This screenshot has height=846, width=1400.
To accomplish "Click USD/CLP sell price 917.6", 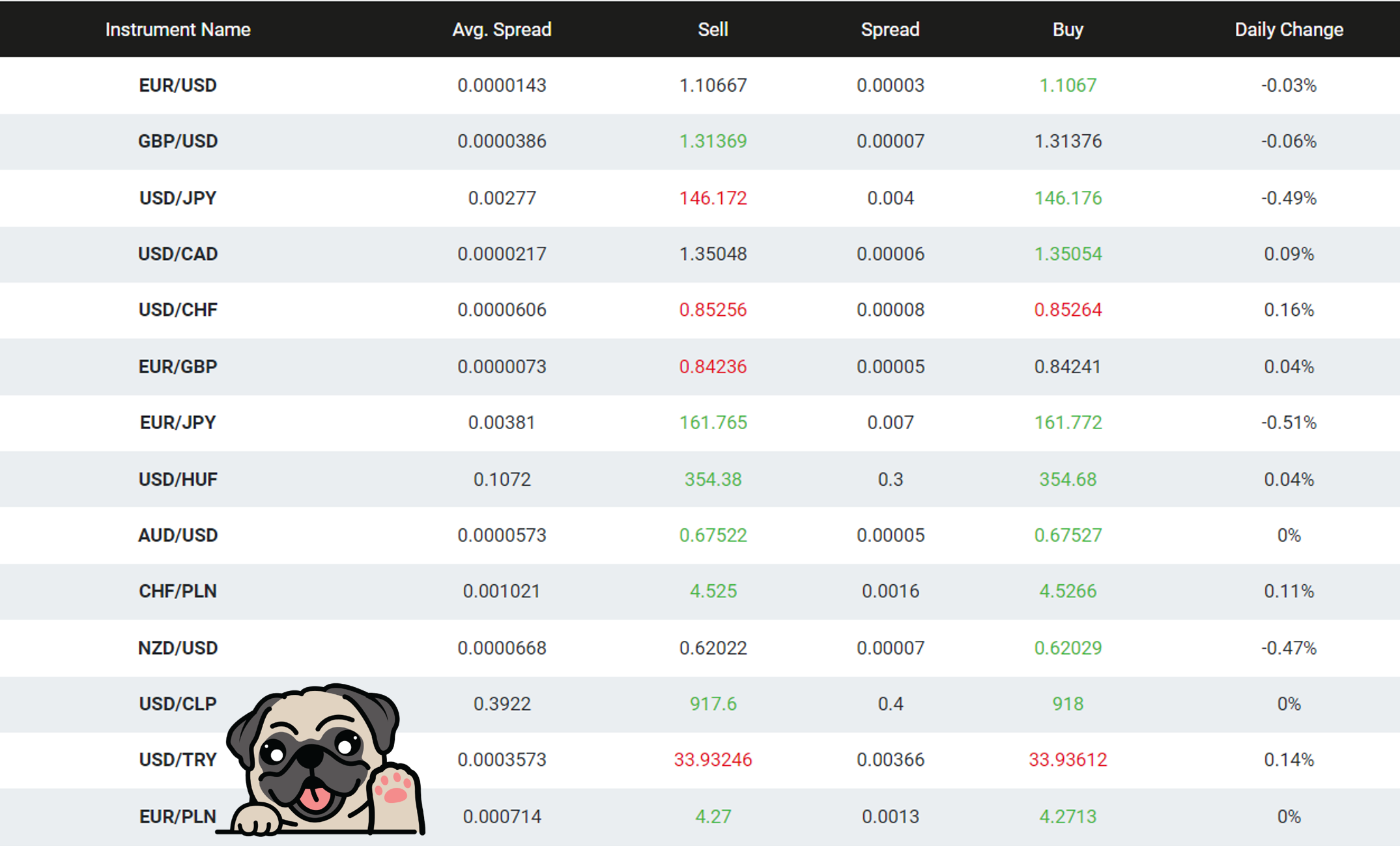I will click(x=713, y=704).
